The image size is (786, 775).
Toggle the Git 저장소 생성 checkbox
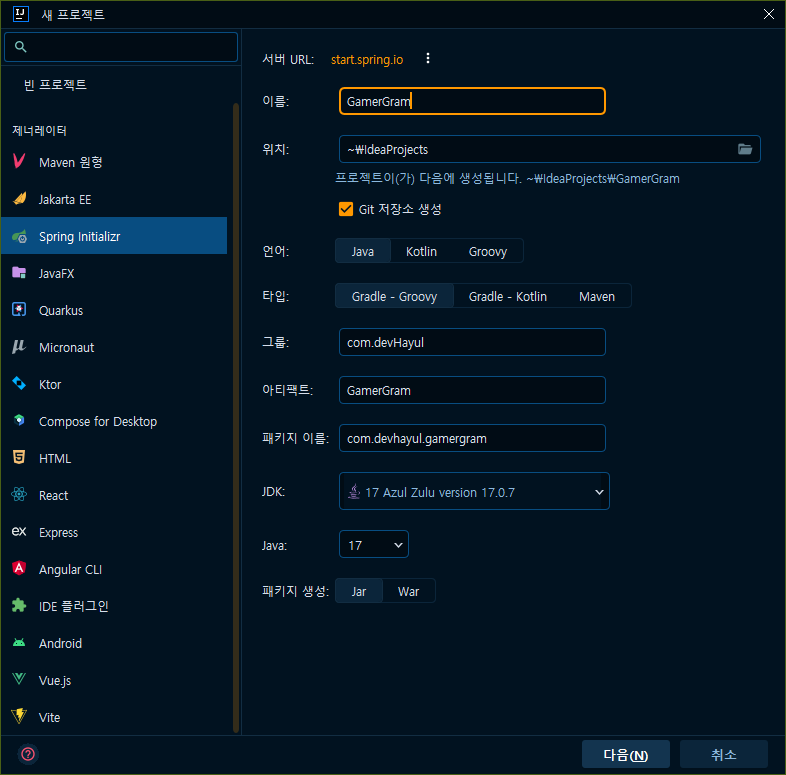[346, 209]
